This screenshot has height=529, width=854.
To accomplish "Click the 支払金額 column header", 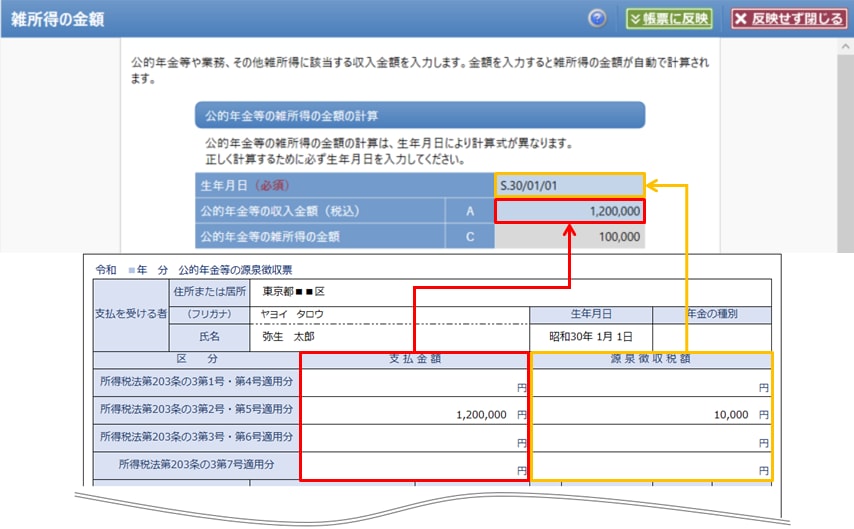I will 414,360.
